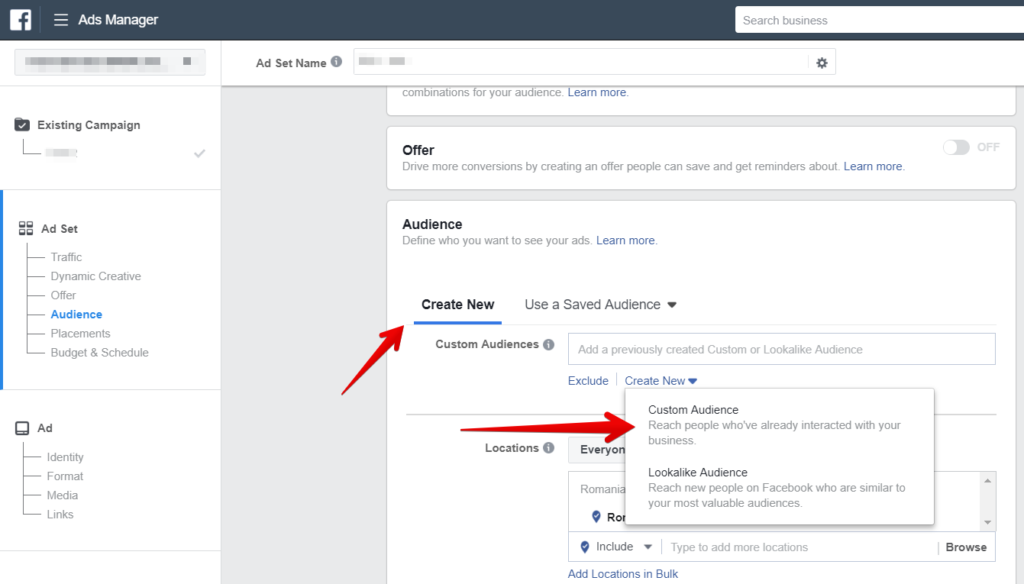Open Format under the Ad section
This screenshot has width=1024, height=584.
pyautogui.click(x=65, y=476)
